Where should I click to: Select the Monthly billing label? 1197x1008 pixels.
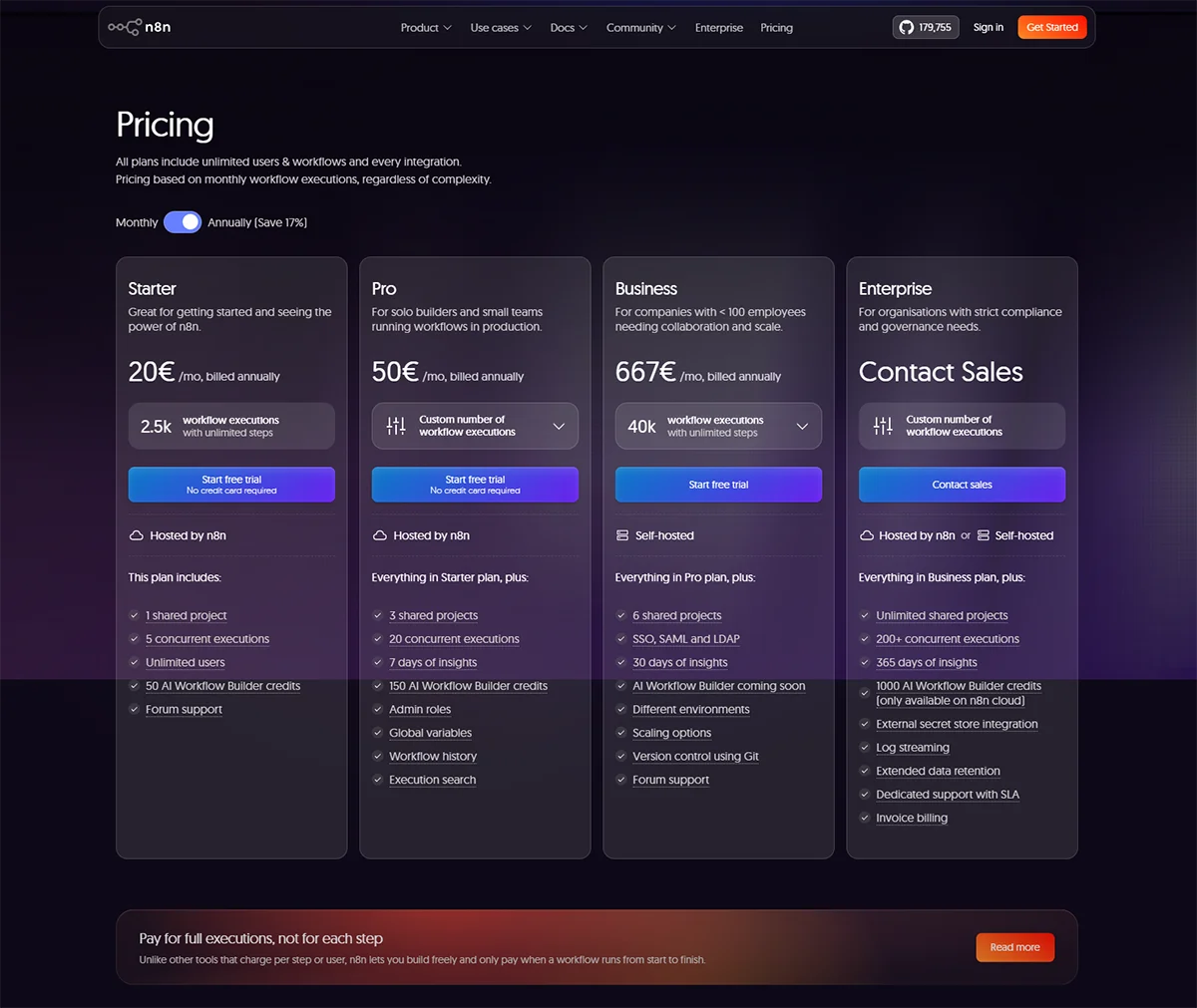[x=137, y=222]
